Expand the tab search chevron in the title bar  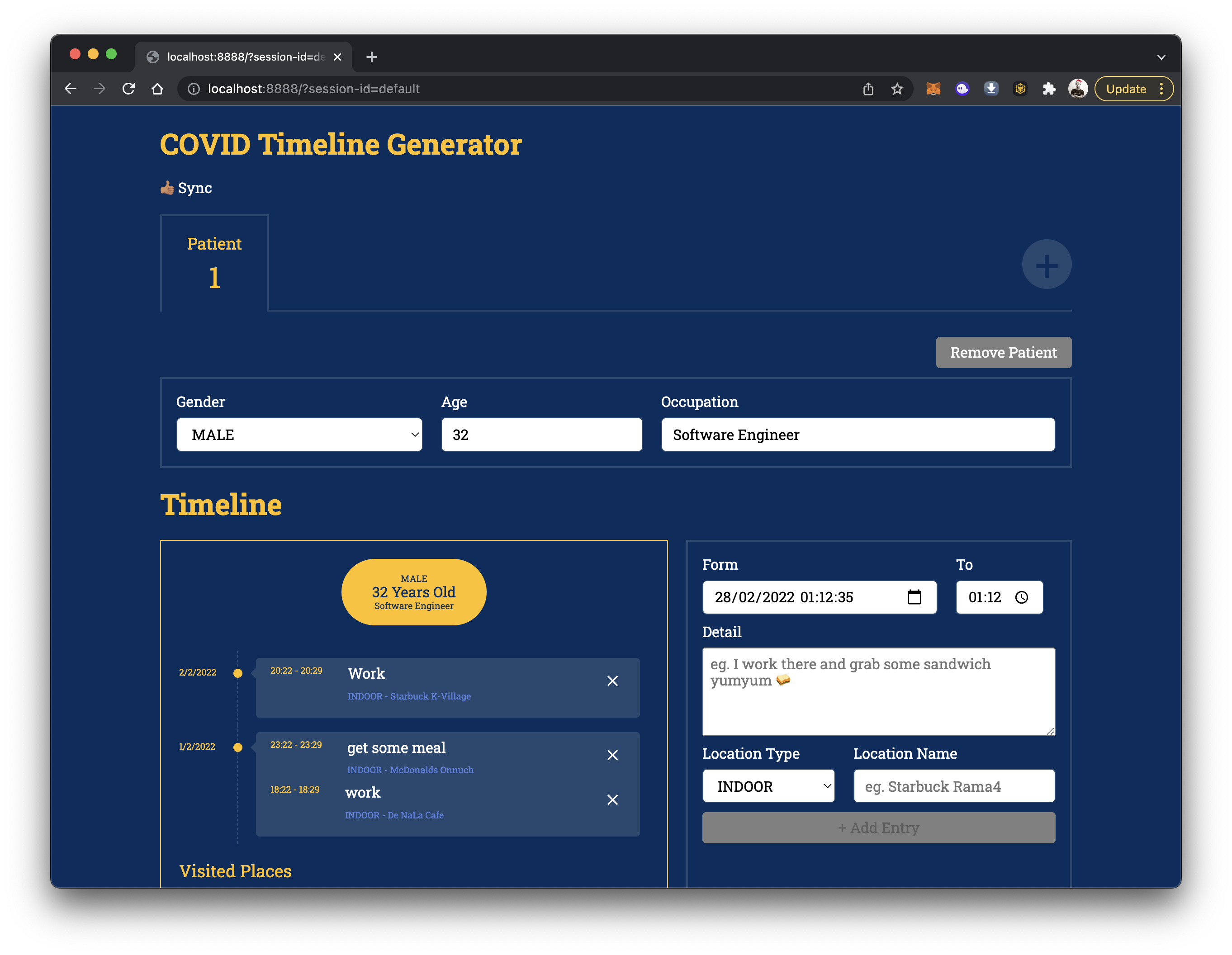[1161, 57]
